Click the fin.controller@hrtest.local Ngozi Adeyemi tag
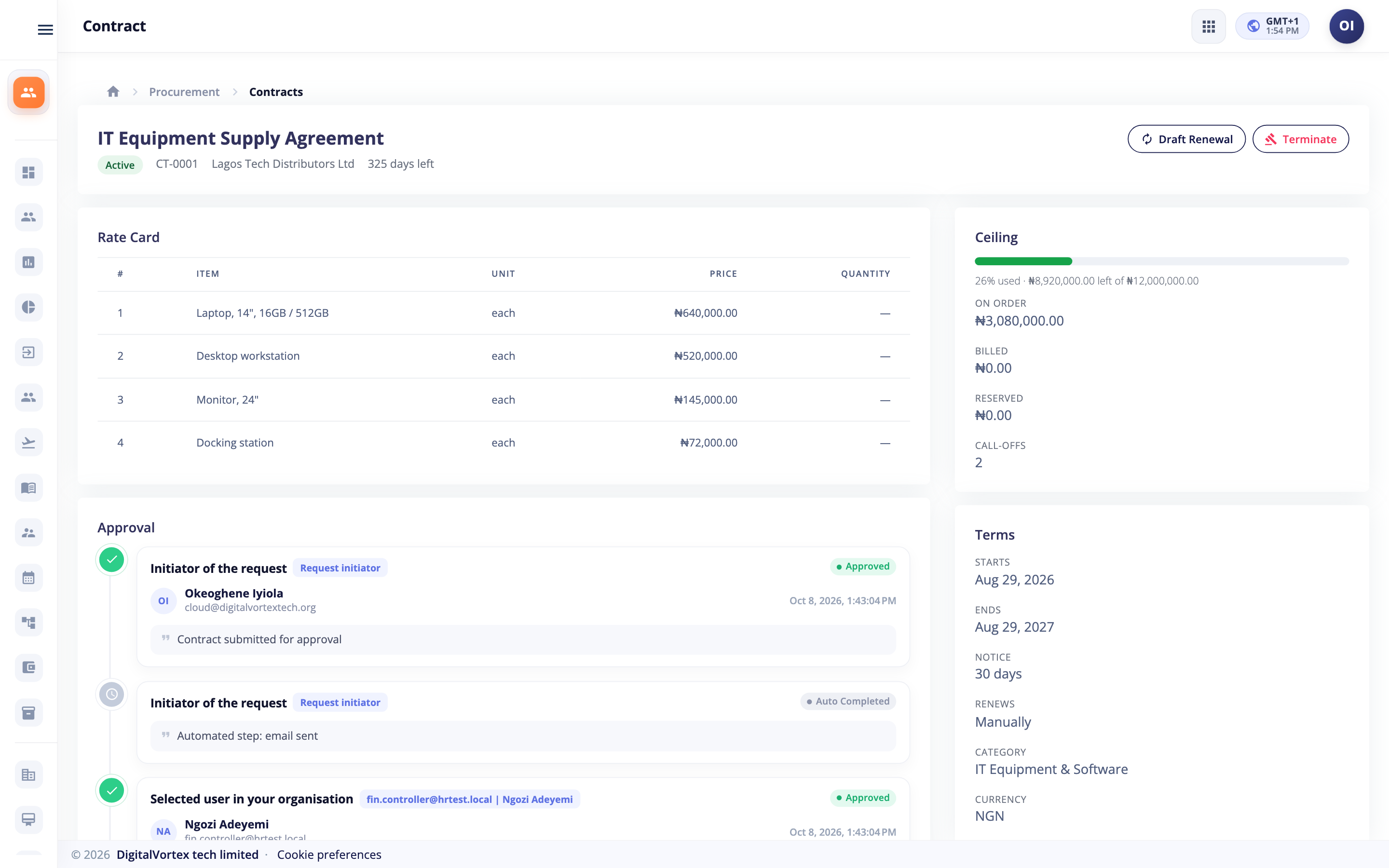Viewport: 1389px width, 868px height. pyautogui.click(x=469, y=799)
